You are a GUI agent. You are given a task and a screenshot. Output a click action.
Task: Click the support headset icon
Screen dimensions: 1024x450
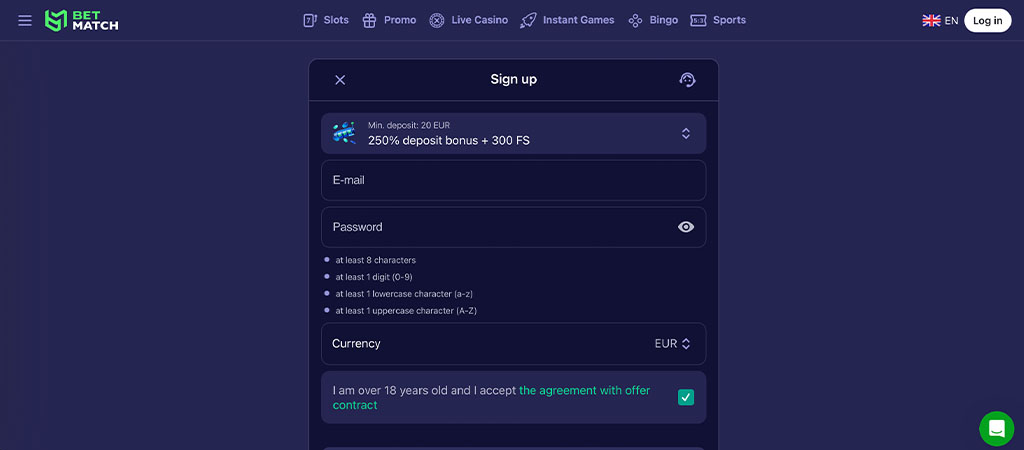coord(687,80)
